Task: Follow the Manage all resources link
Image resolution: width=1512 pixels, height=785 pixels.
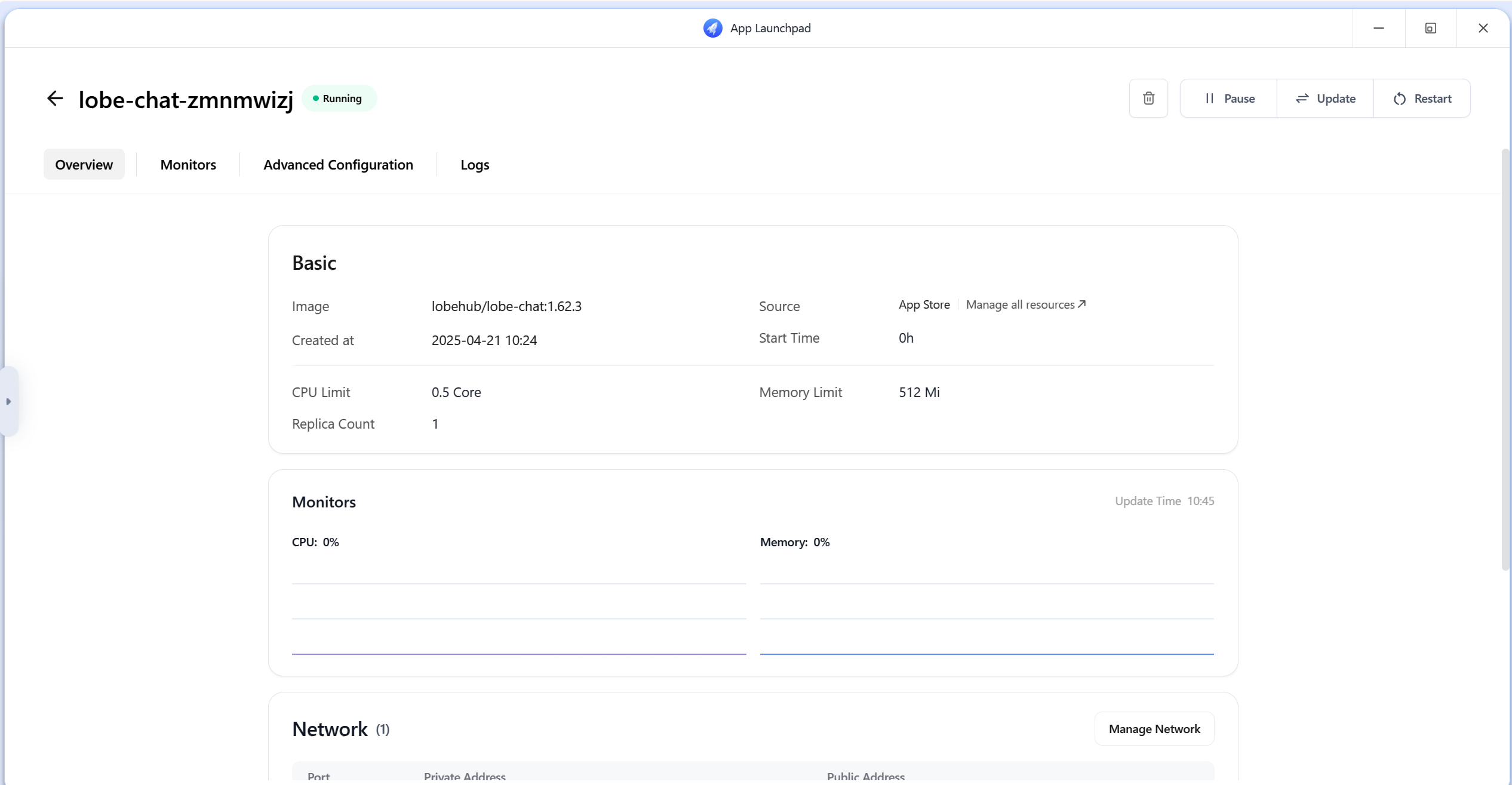Action: (1025, 304)
